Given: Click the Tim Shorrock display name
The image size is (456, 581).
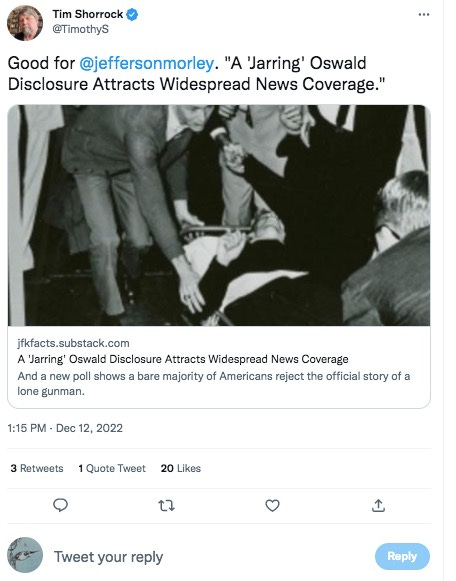Looking at the screenshot, I should click(x=87, y=14).
